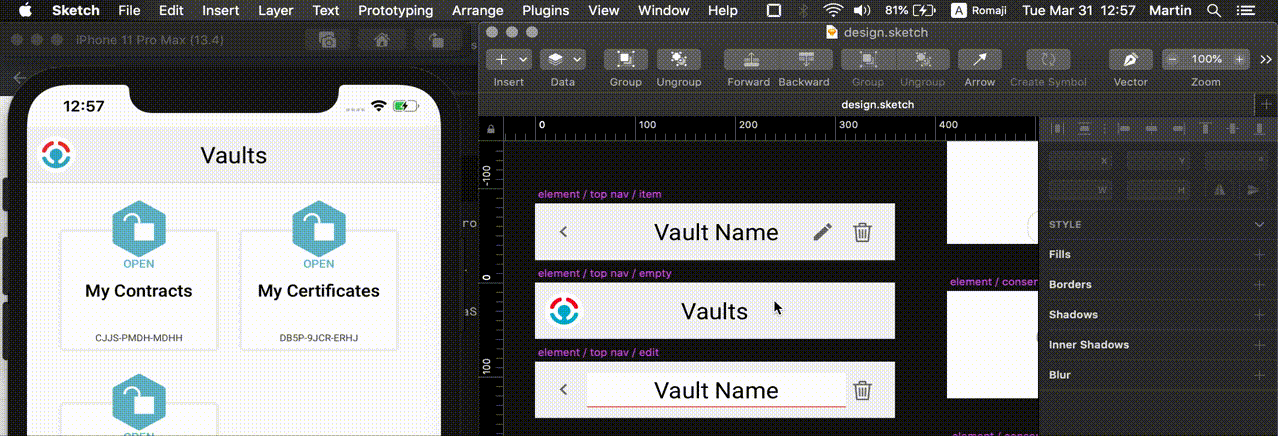Select the design.sketch document tab
This screenshot has width=1278, height=436.
tap(878, 104)
